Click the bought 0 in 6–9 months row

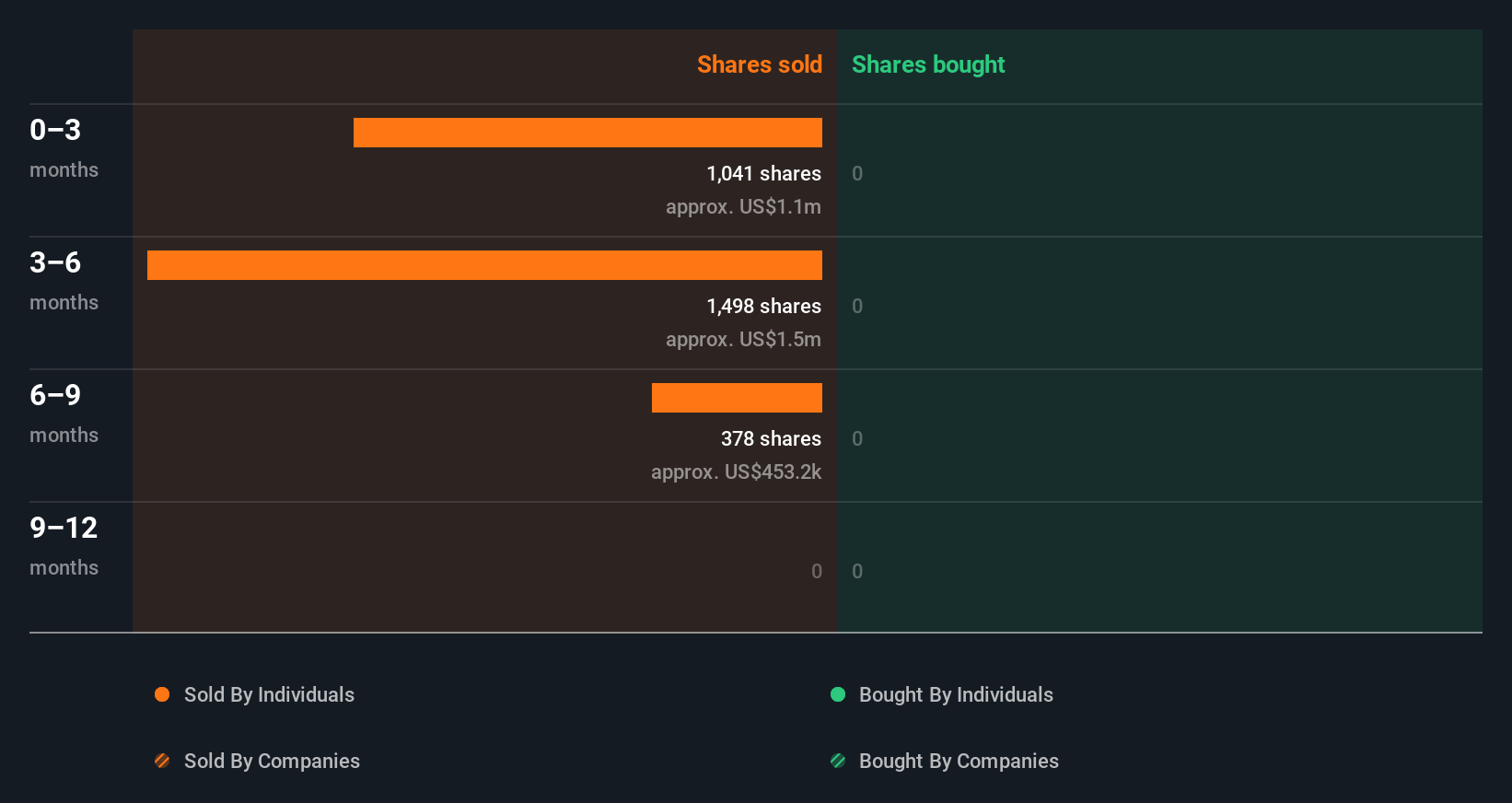coord(857,438)
